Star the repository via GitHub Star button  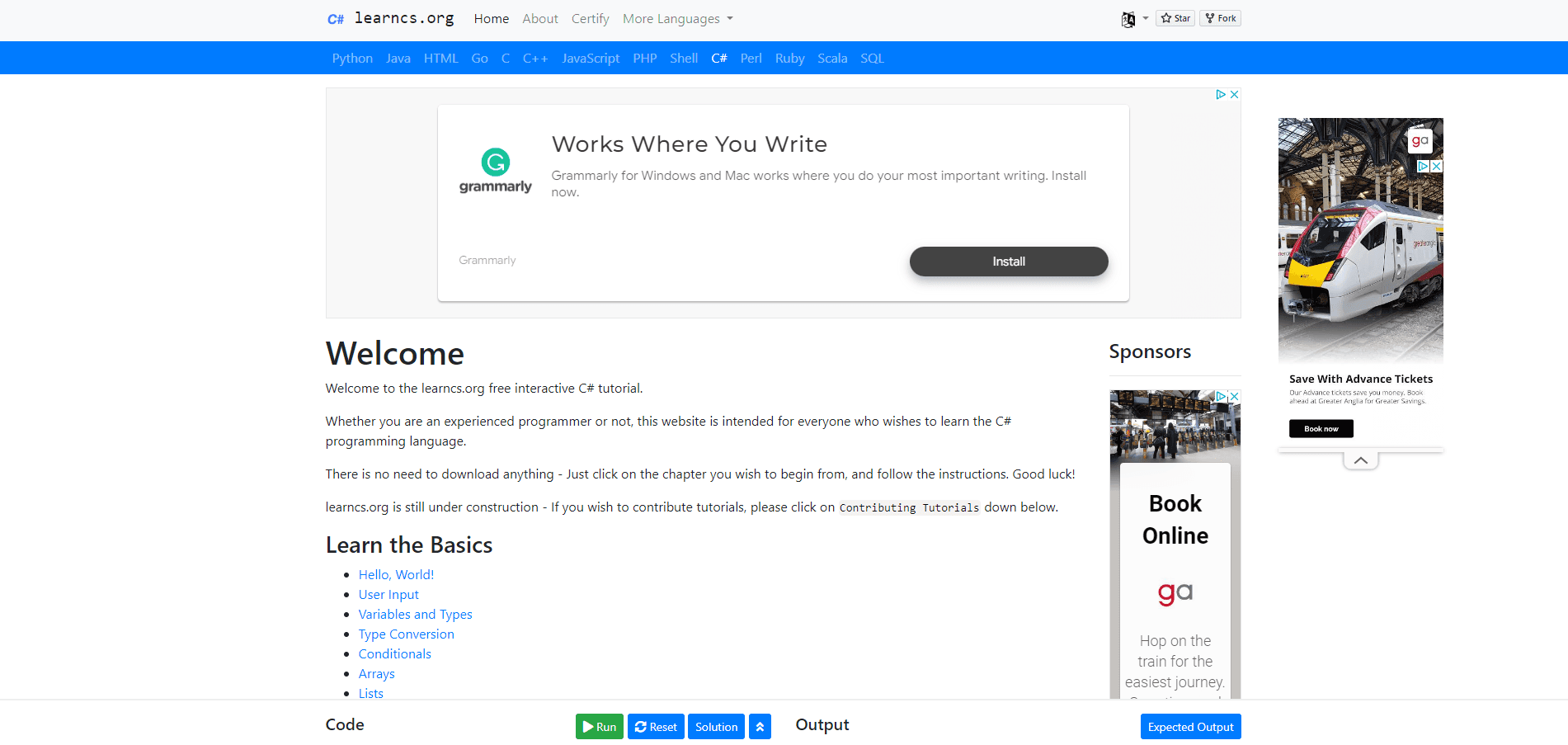tap(1175, 18)
